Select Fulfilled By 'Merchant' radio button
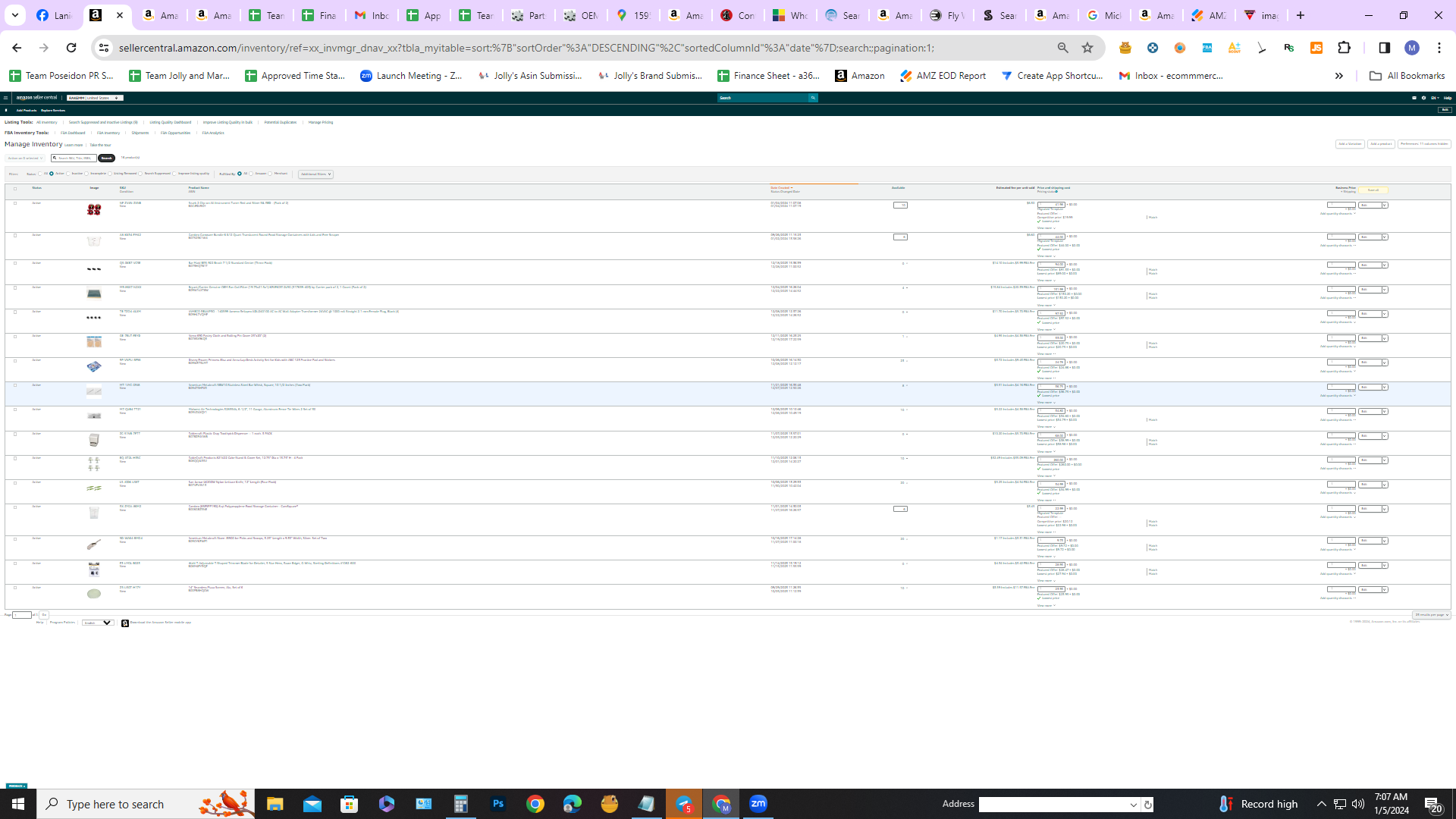The width and height of the screenshot is (1456, 819). tap(270, 174)
